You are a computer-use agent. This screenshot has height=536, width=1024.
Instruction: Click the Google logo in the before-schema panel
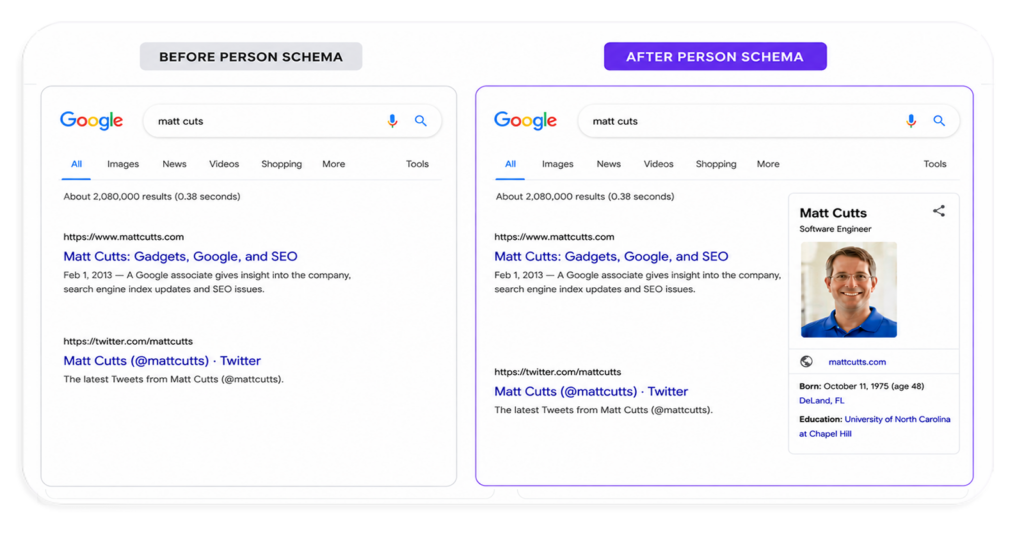click(91, 121)
